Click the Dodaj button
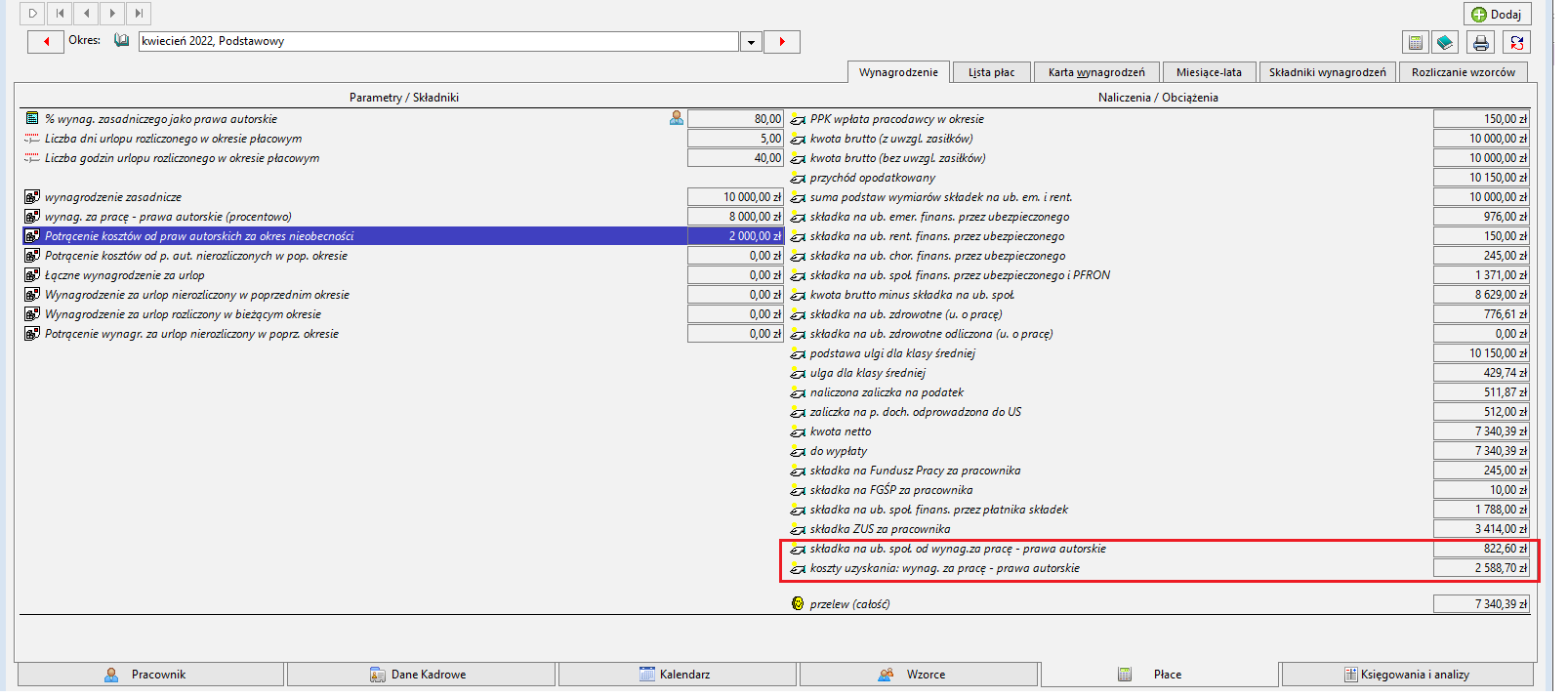The image size is (1568, 697). tap(1497, 14)
